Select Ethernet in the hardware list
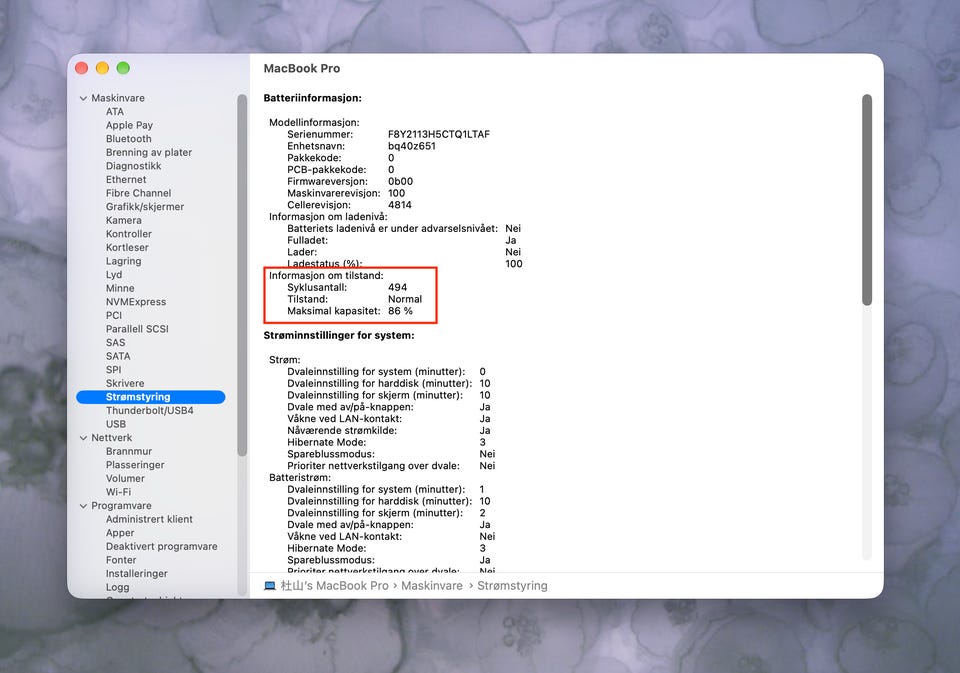Viewport: 960px width, 673px height. point(126,179)
